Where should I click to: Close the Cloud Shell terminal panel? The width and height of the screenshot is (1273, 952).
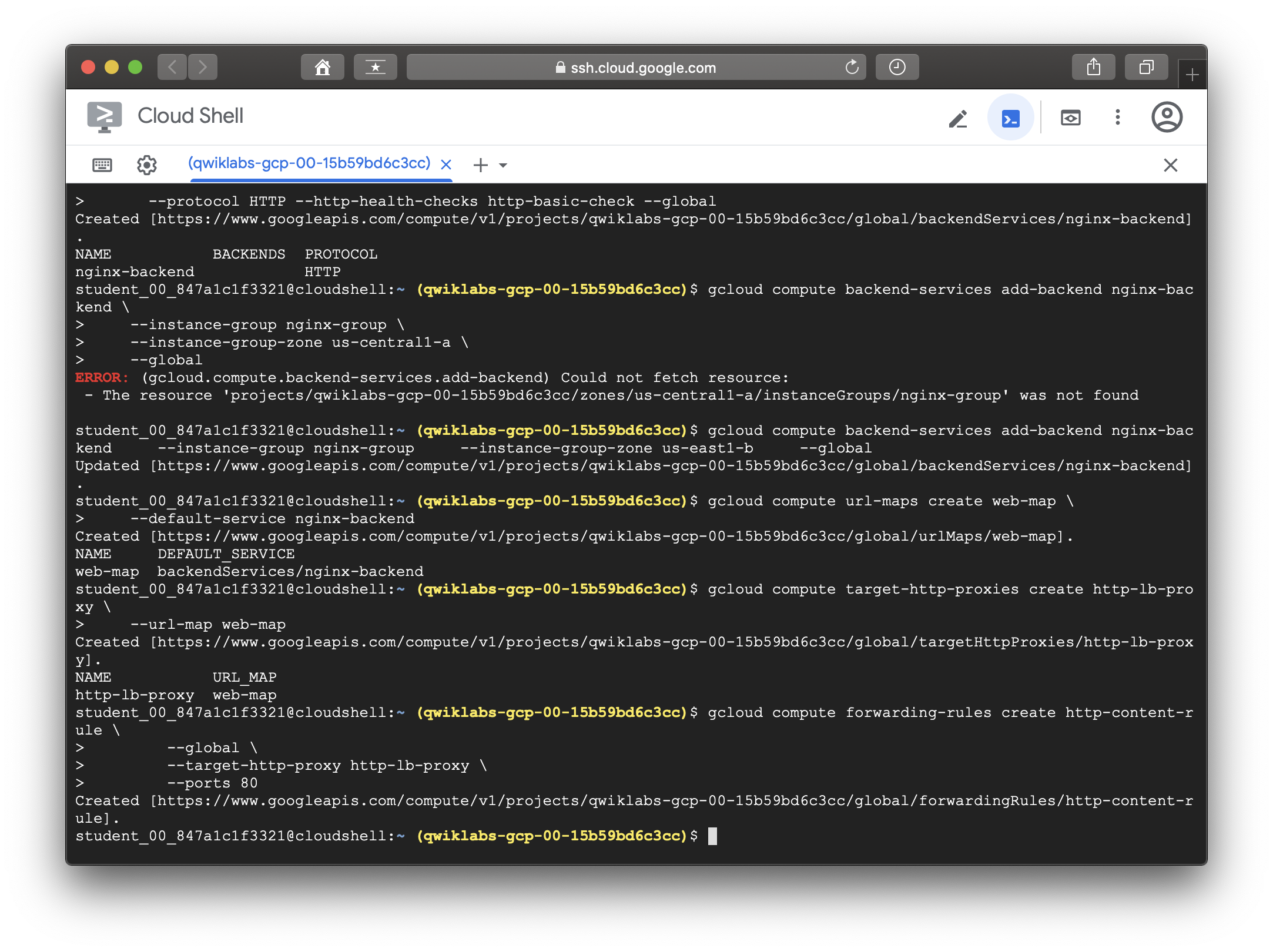pyautogui.click(x=1170, y=165)
